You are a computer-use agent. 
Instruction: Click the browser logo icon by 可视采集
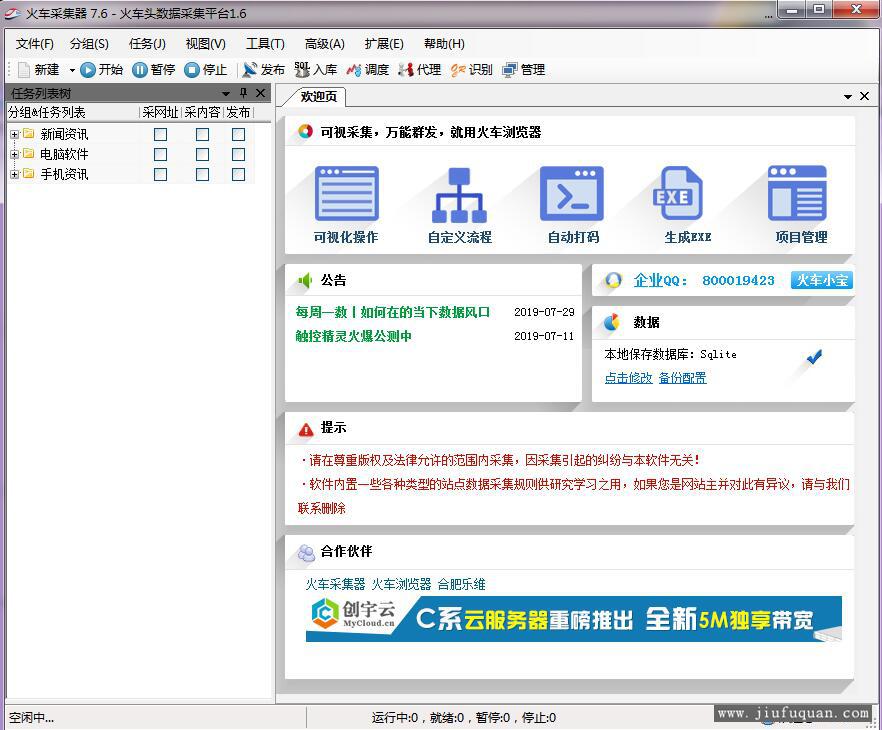coord(305,132)
